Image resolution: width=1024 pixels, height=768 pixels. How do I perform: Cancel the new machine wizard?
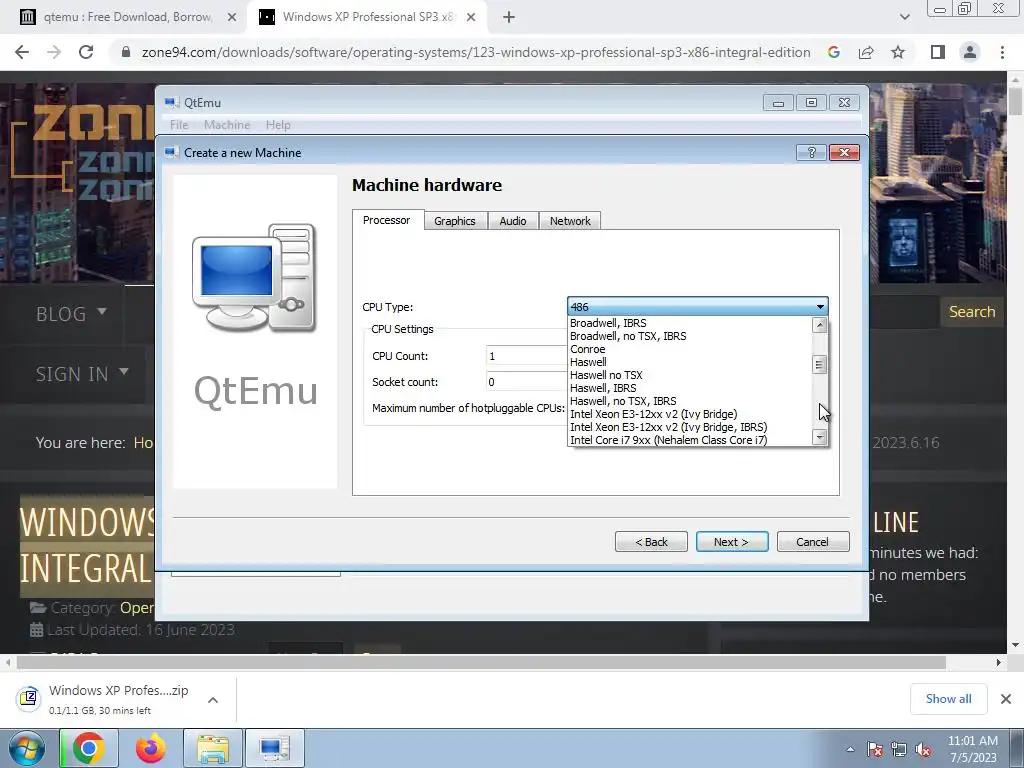813,541
